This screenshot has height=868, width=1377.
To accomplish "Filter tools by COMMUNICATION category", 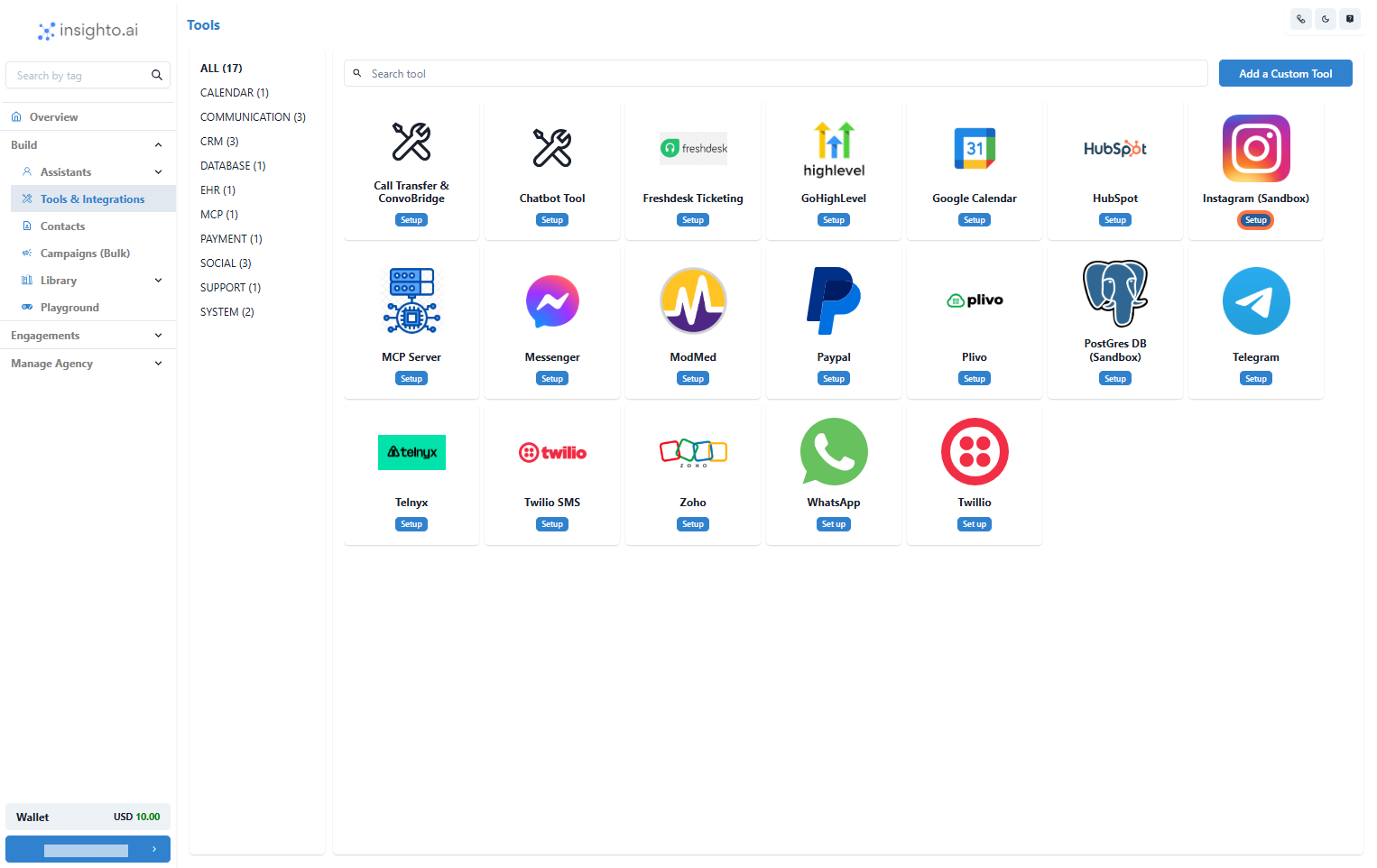I will tap(253, 116).
